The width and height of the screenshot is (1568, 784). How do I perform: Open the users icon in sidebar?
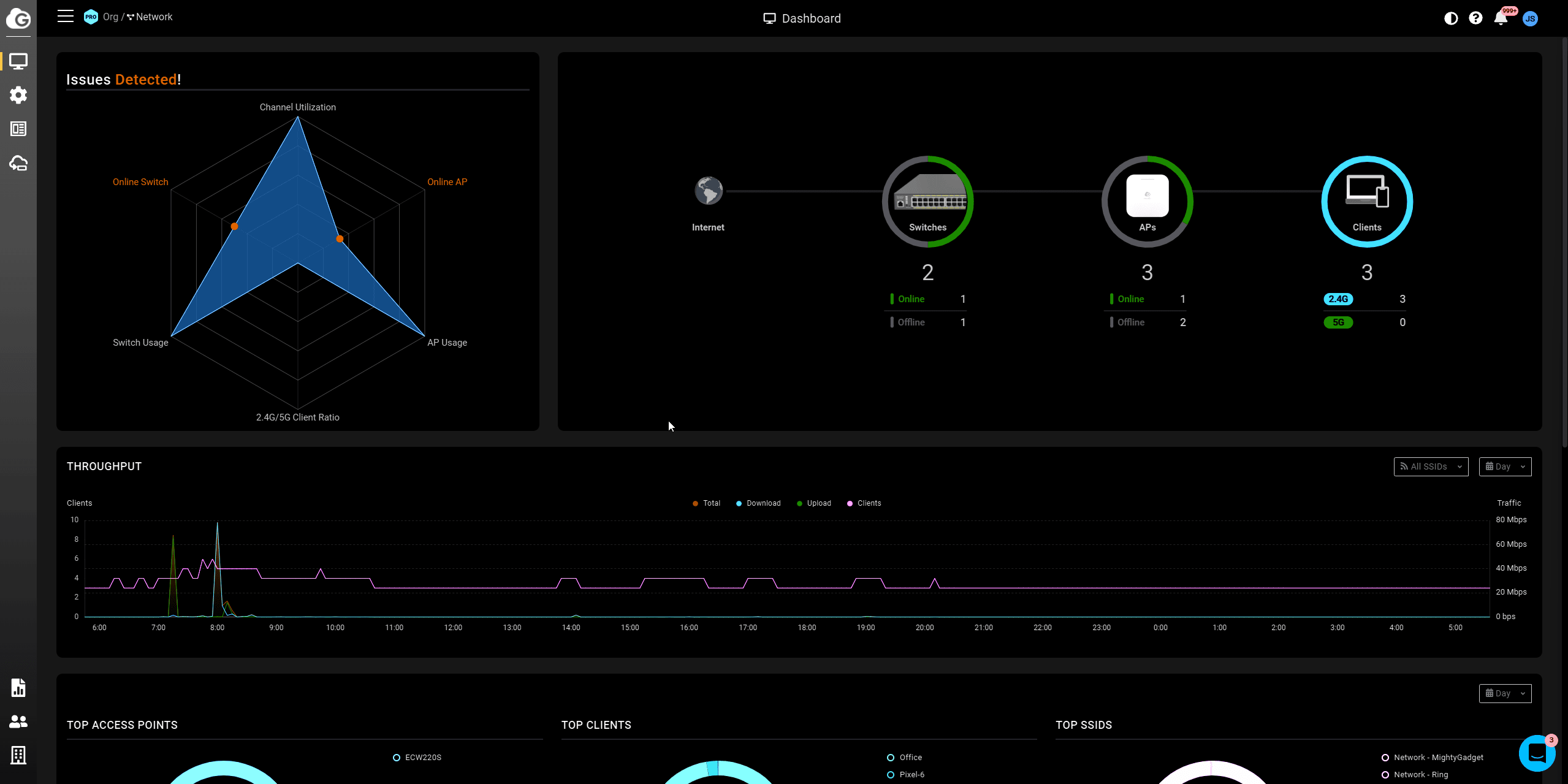[x=18, y=721]
